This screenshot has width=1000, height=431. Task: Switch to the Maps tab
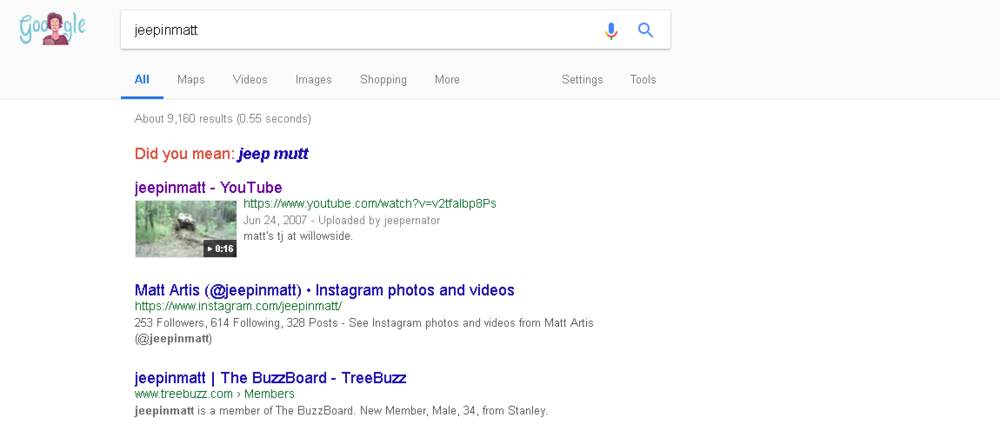point(191,80)
